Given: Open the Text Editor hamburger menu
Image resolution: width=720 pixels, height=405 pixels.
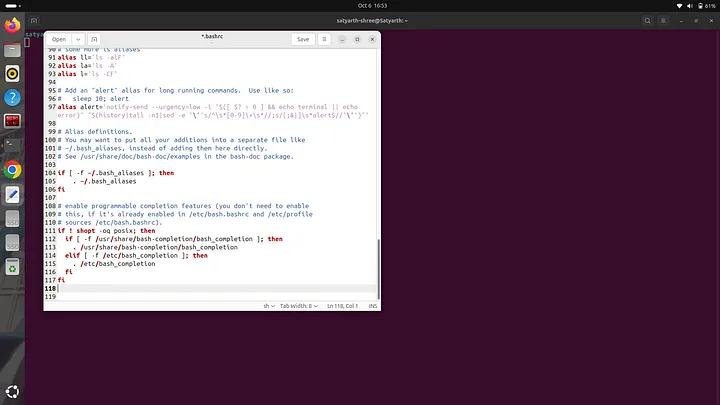Looking at the screenshot, I should pos(324,39).
